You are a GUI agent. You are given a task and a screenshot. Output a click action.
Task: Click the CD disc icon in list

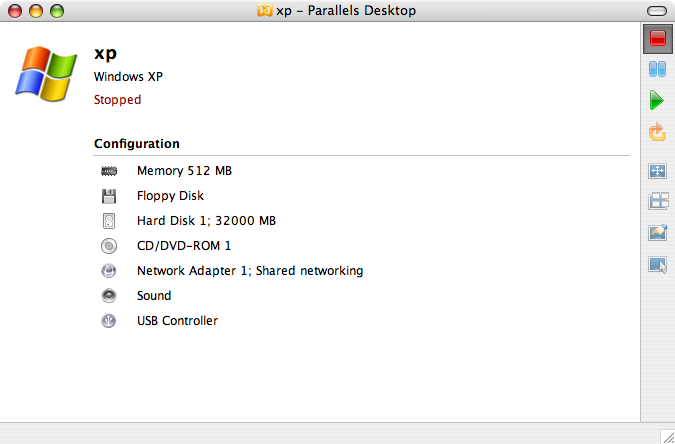coord(109,246)
